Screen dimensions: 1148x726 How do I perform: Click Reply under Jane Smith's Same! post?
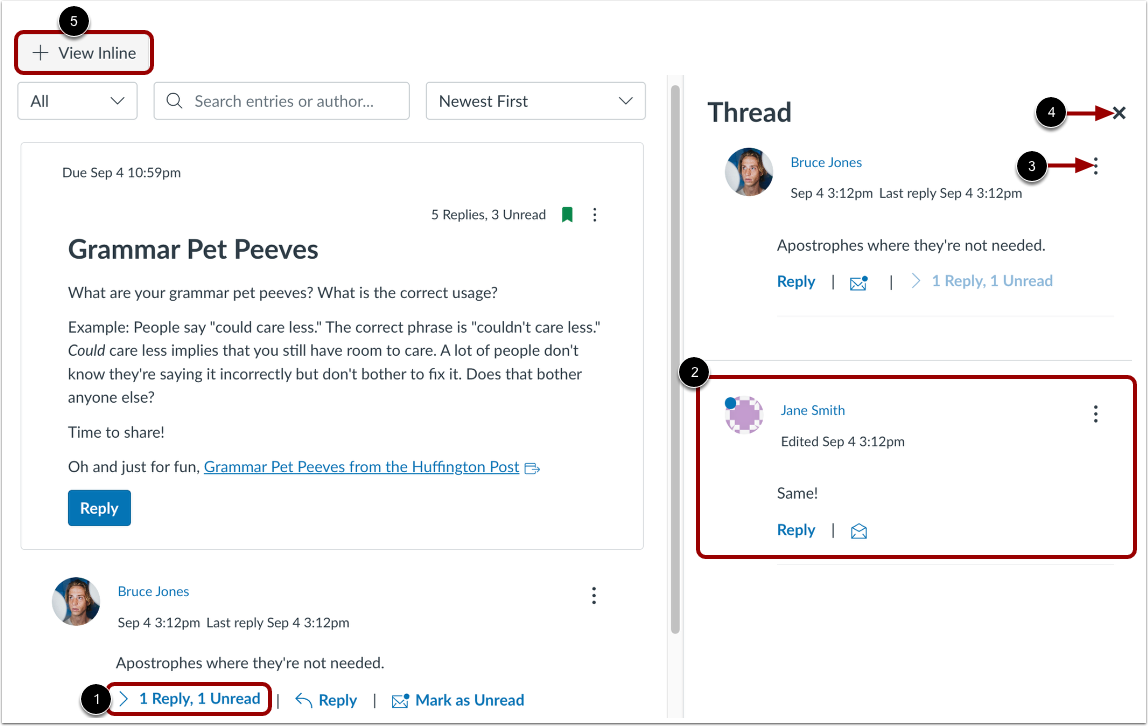coord(796,530)
